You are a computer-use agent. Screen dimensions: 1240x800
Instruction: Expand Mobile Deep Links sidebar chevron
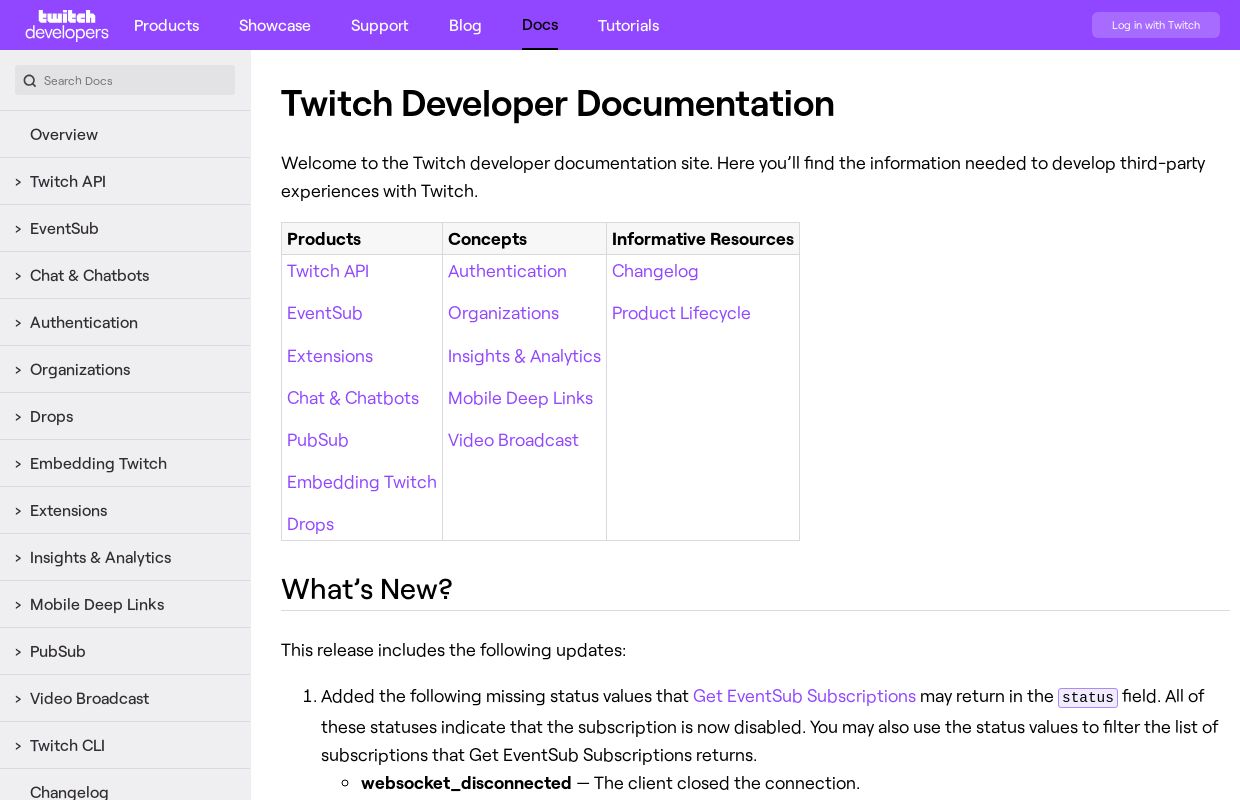pos(18,605)
